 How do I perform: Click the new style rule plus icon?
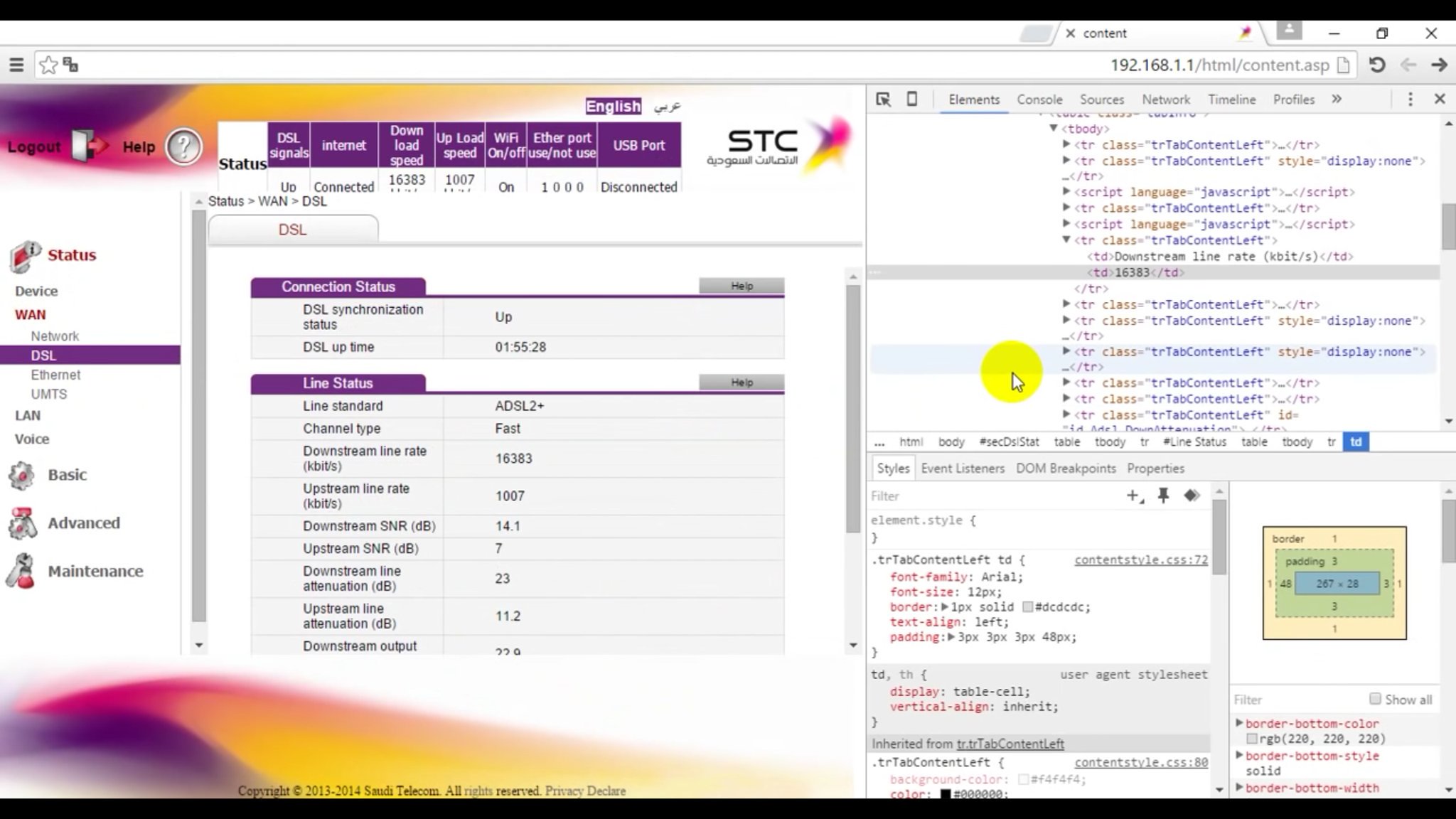(1134, 496)
